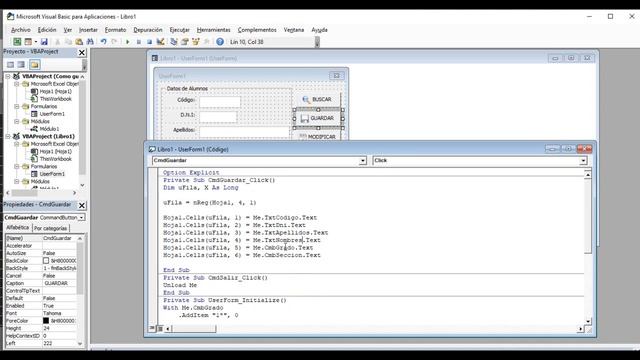This screenshot has height=360, width=640.
Task: Open the Properties object selector dropdown
Action: coord(81,218)
